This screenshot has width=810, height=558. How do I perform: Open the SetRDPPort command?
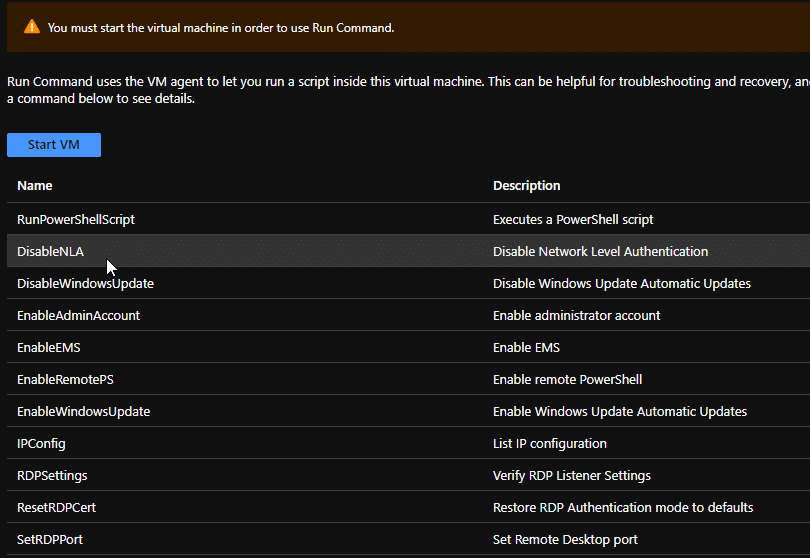(50, 540)
